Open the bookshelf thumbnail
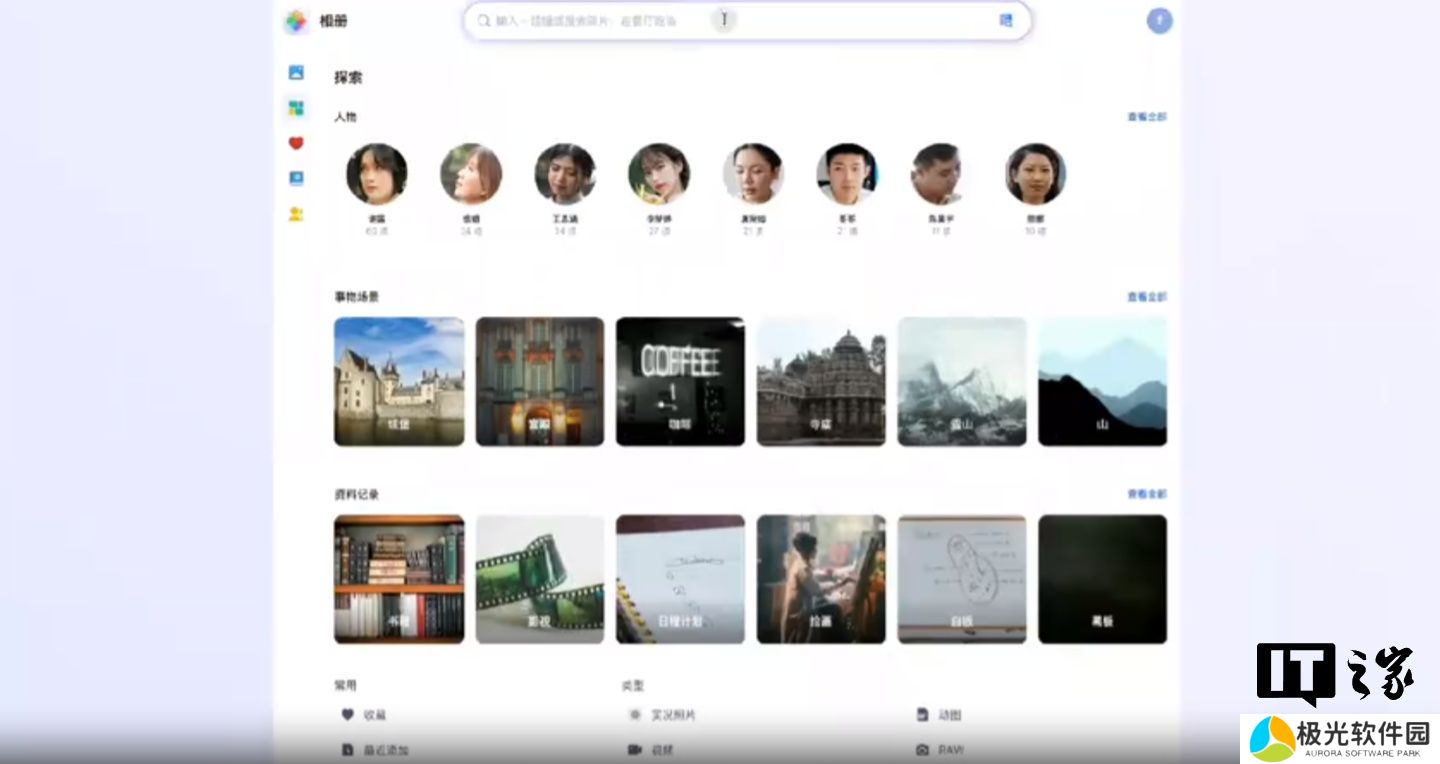1440x764 pixels. [399, 578]
